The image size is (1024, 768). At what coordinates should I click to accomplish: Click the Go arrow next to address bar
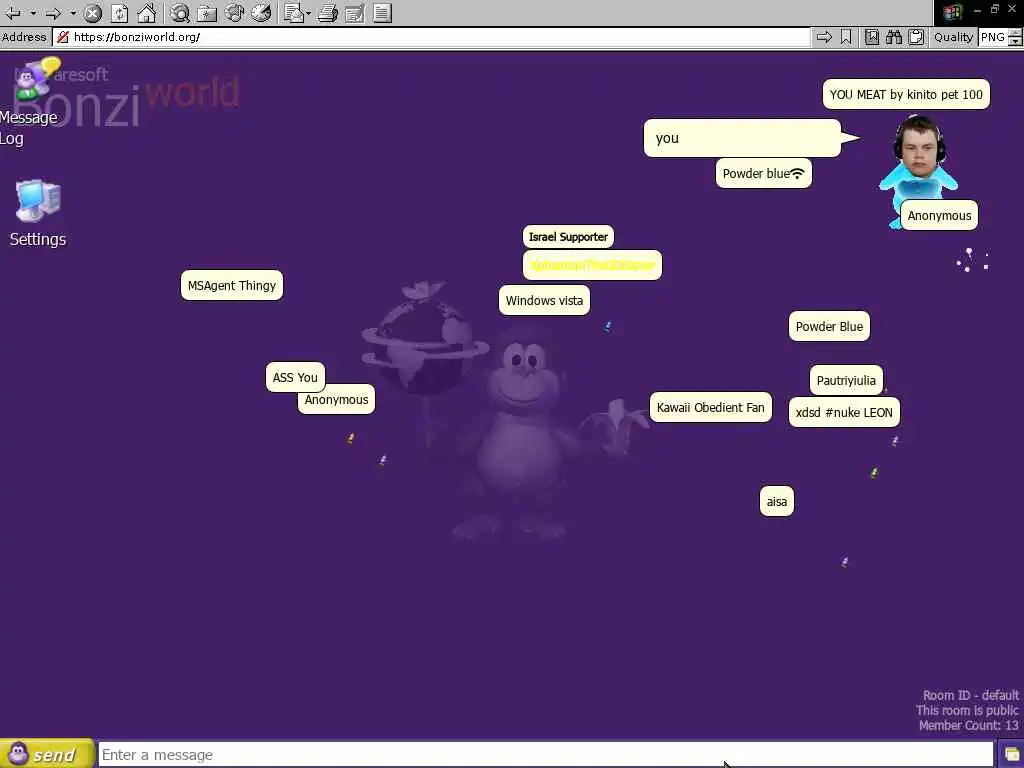click(x=824, y=37)
